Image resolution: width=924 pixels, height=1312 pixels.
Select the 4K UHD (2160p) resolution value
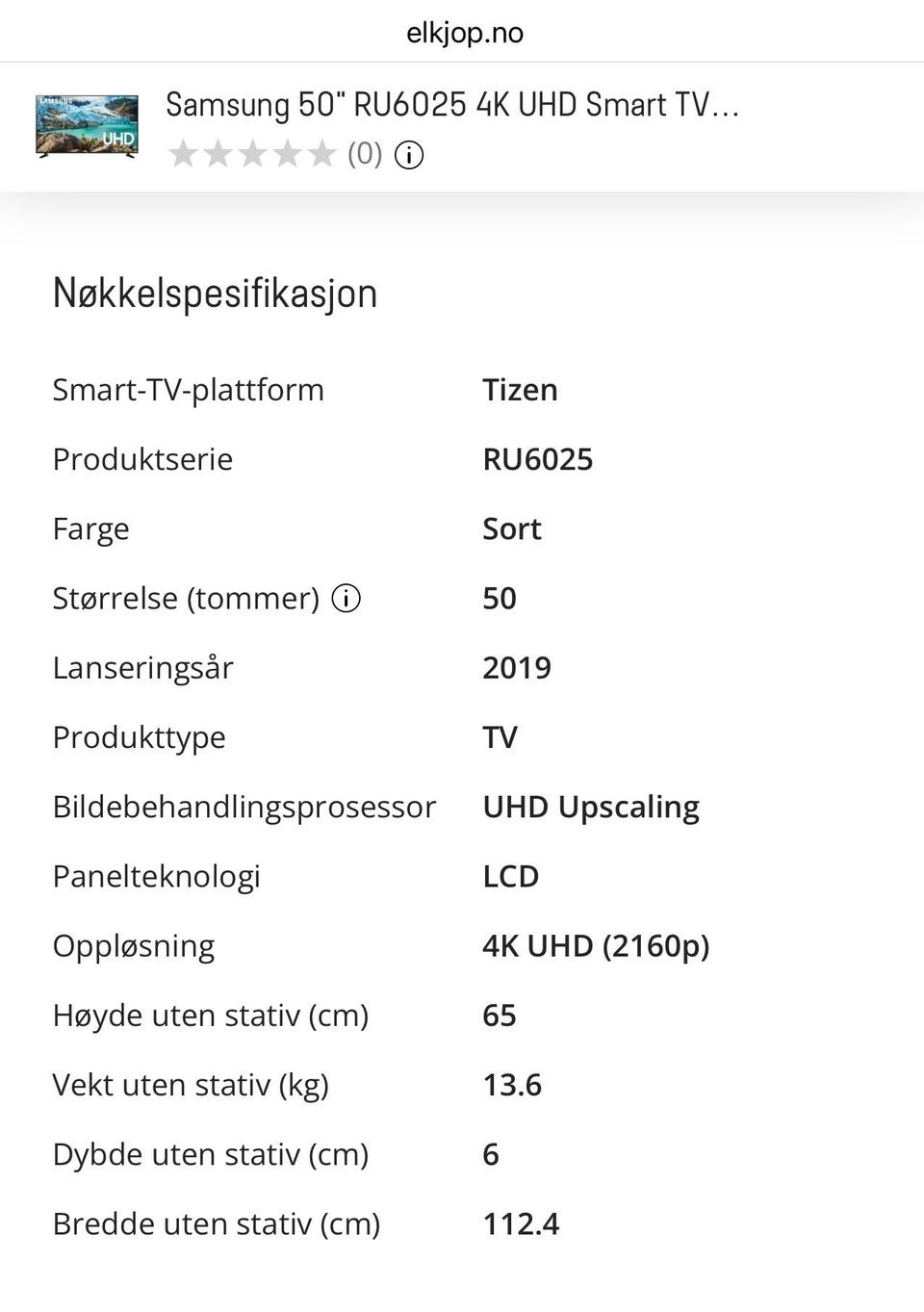click(x=596, y=946)
